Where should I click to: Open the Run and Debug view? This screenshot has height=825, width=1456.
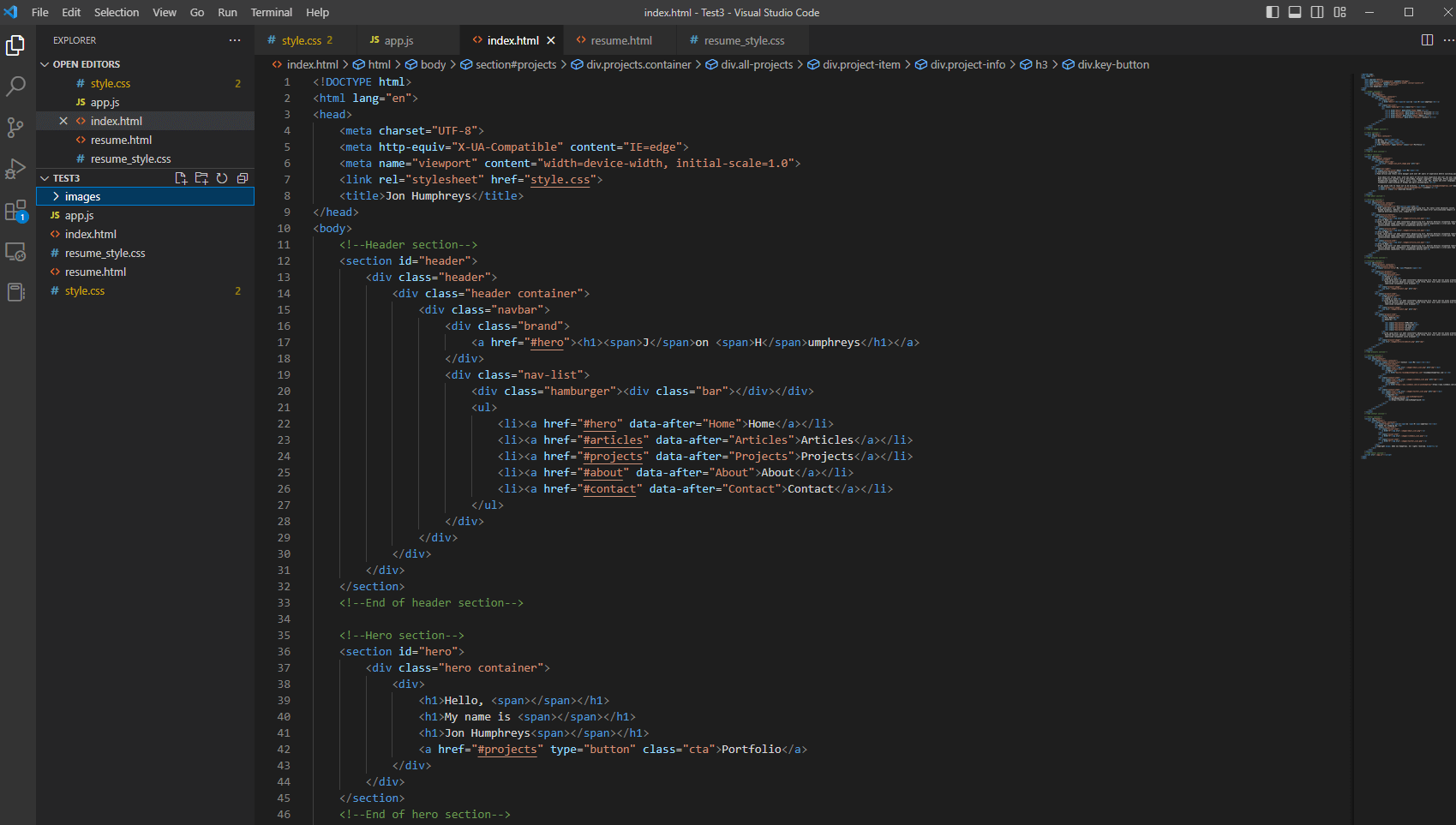(x=15, y=169)
